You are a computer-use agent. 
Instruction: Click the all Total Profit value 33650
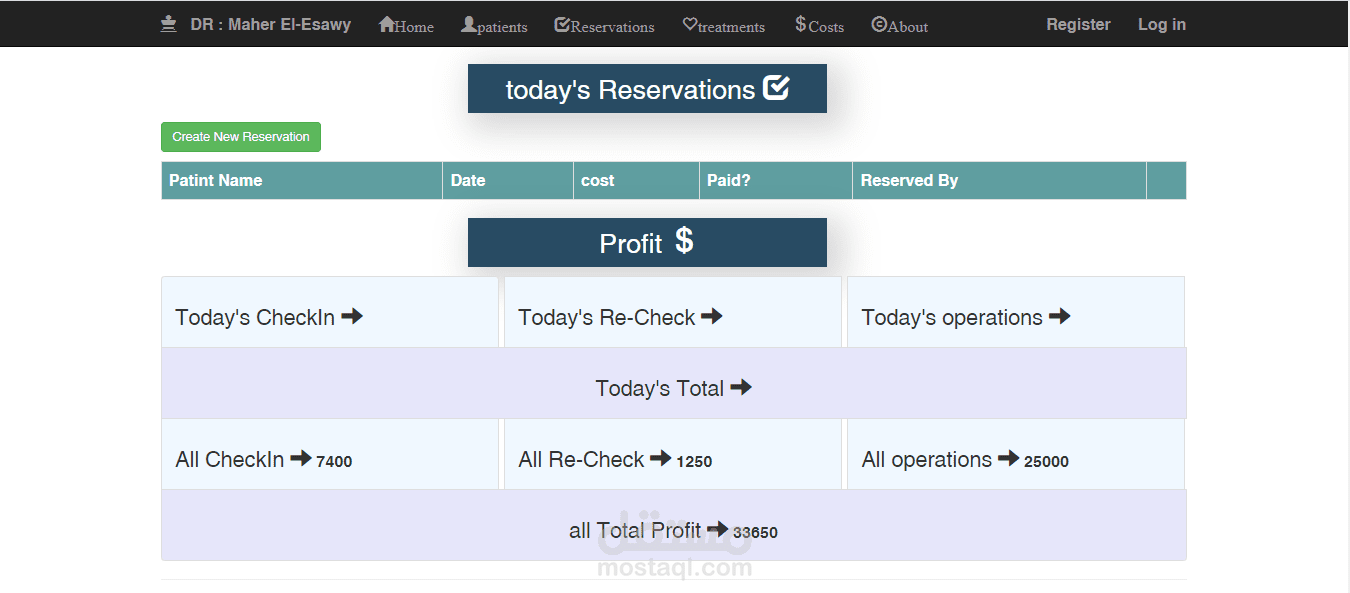(x=755, y=532)
